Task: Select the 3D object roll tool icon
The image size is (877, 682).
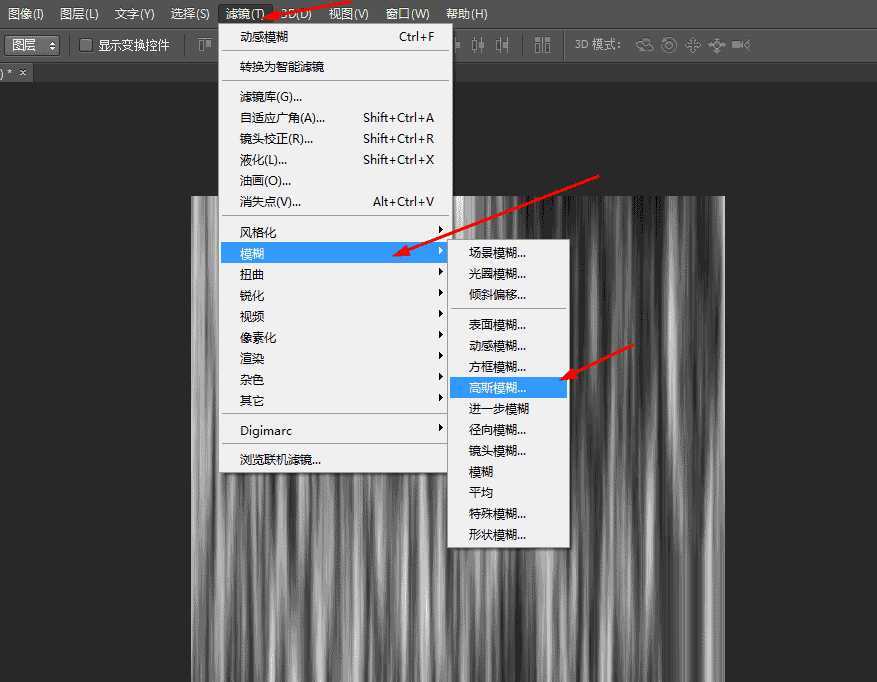Action: (x=668, y=45)
